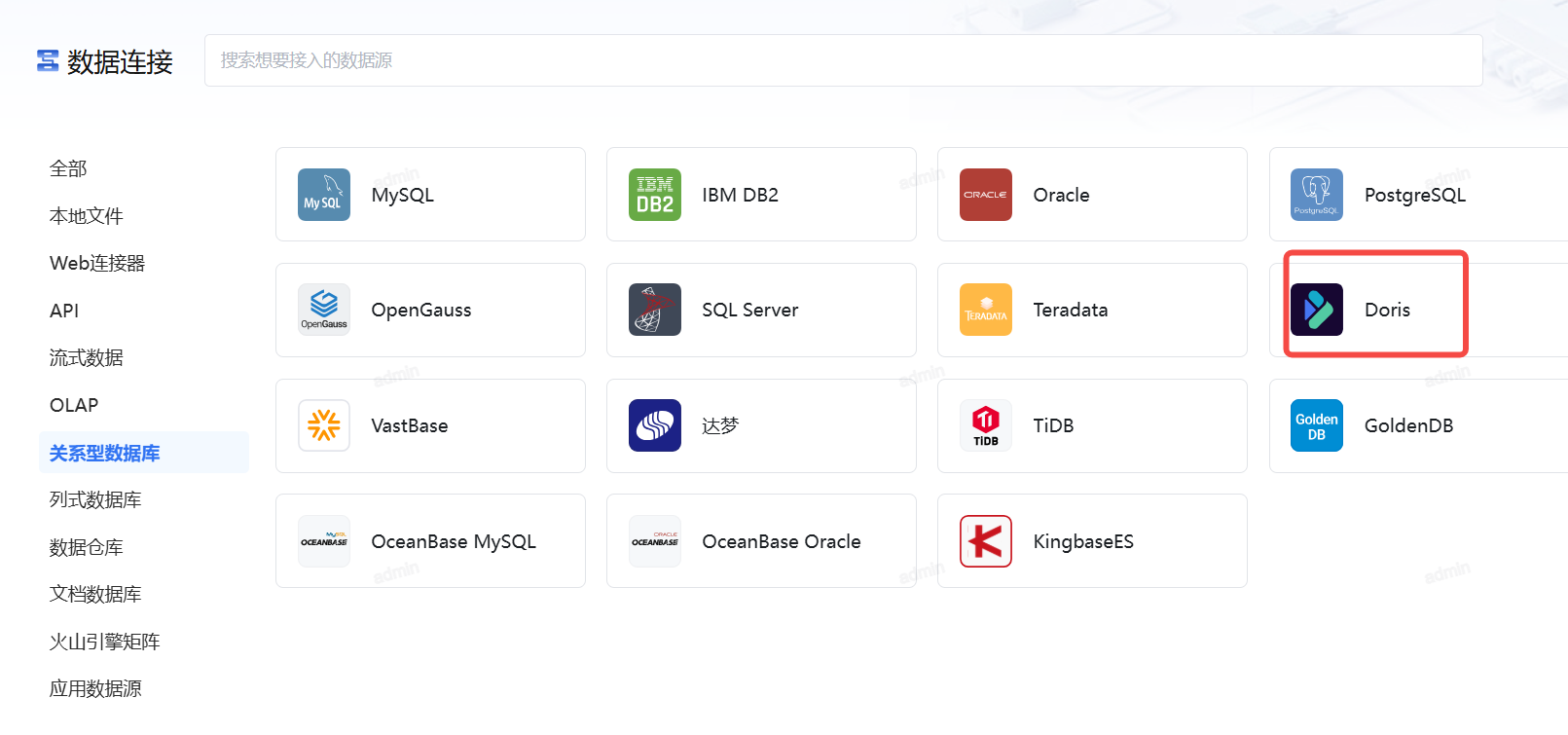This screenshot has width=1568, height=735.
Task: Select the Oracle card label
Action: pos(1062,195)
